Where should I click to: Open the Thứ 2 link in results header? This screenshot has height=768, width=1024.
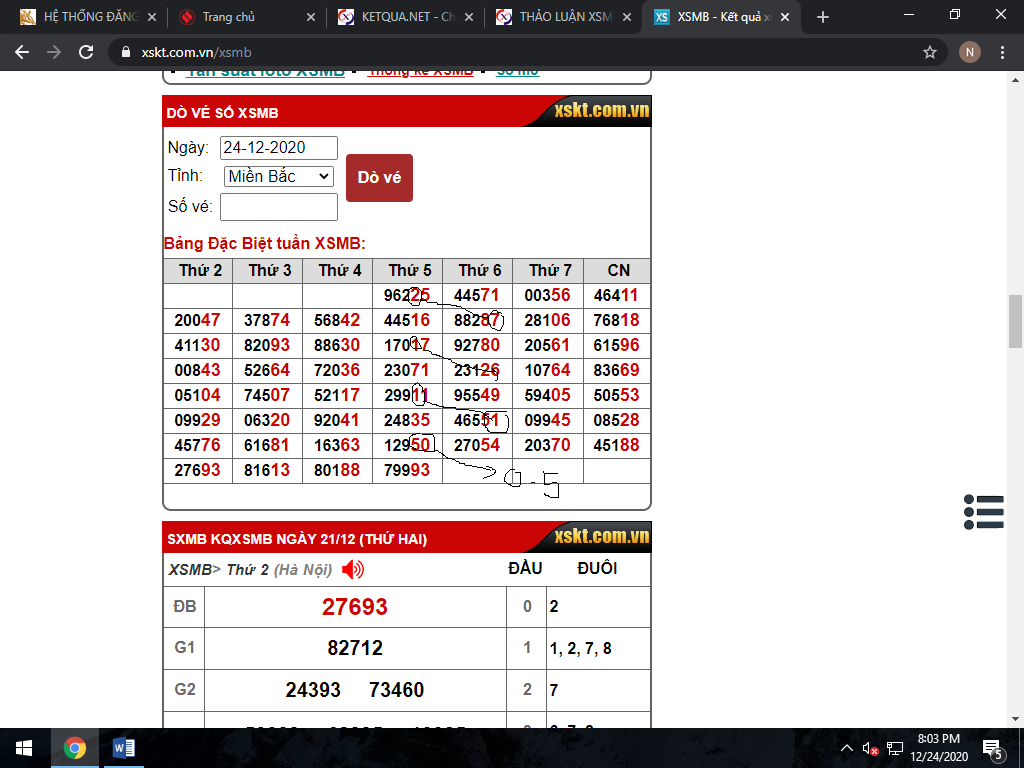pos(246,570)
